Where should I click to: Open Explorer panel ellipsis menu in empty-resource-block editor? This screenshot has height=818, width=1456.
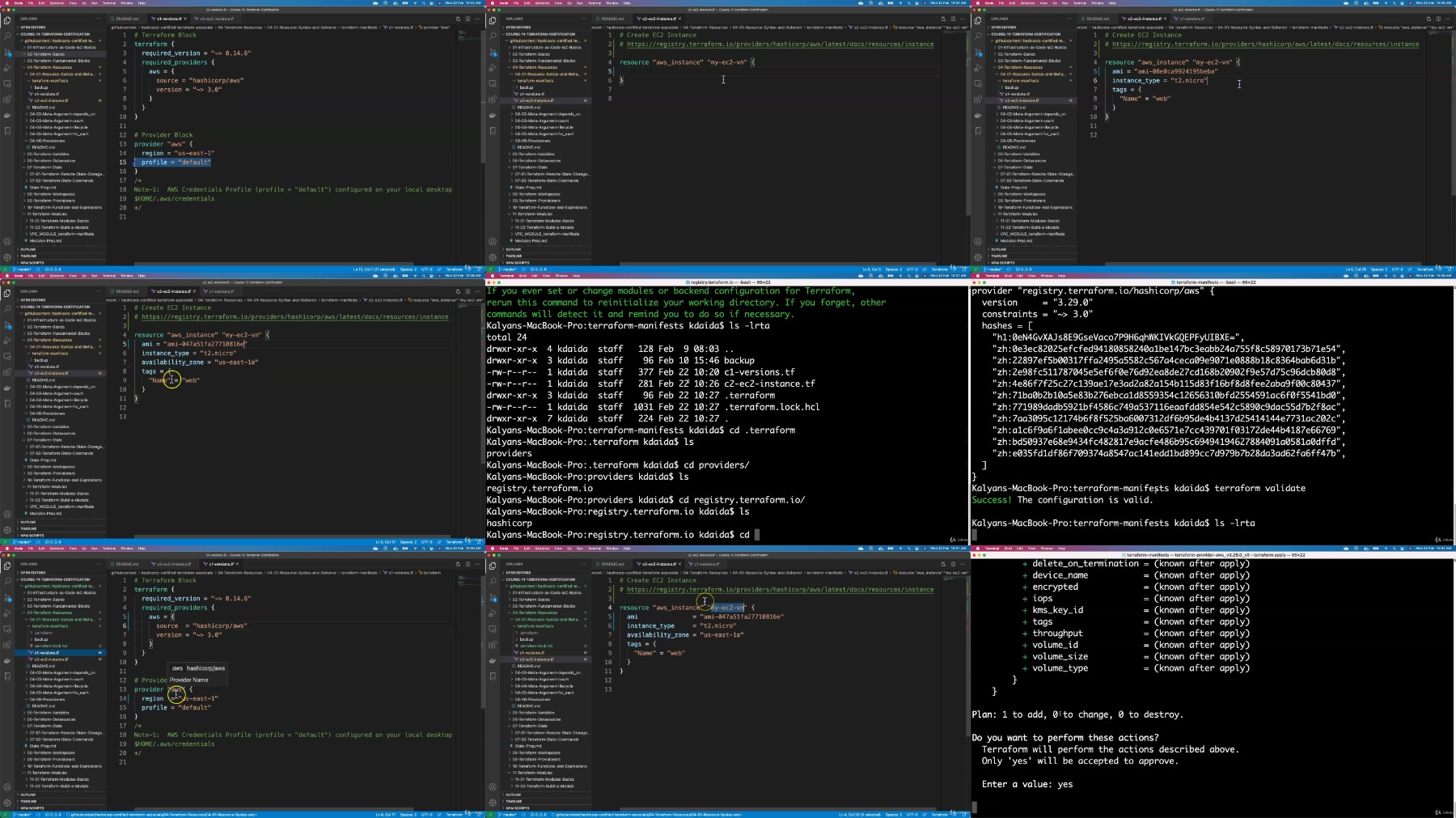coord(585,19)
